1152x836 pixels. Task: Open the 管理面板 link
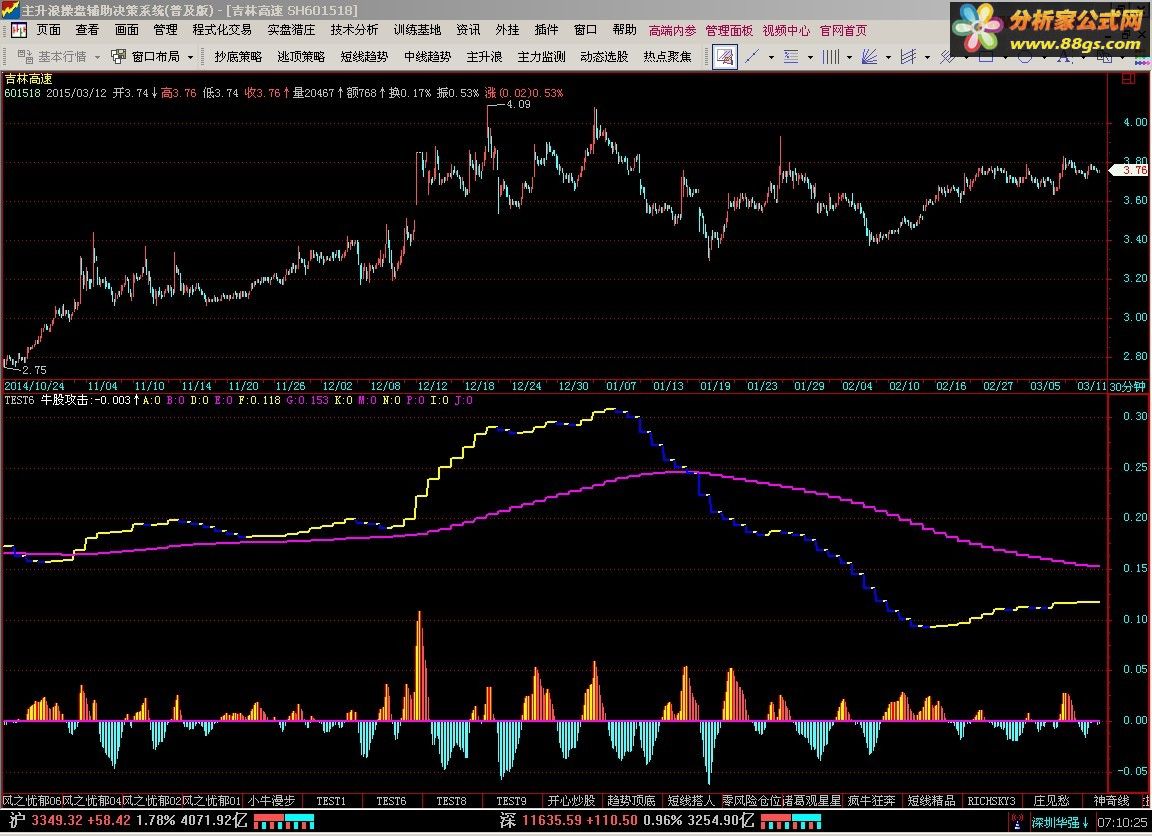[729, 31]
